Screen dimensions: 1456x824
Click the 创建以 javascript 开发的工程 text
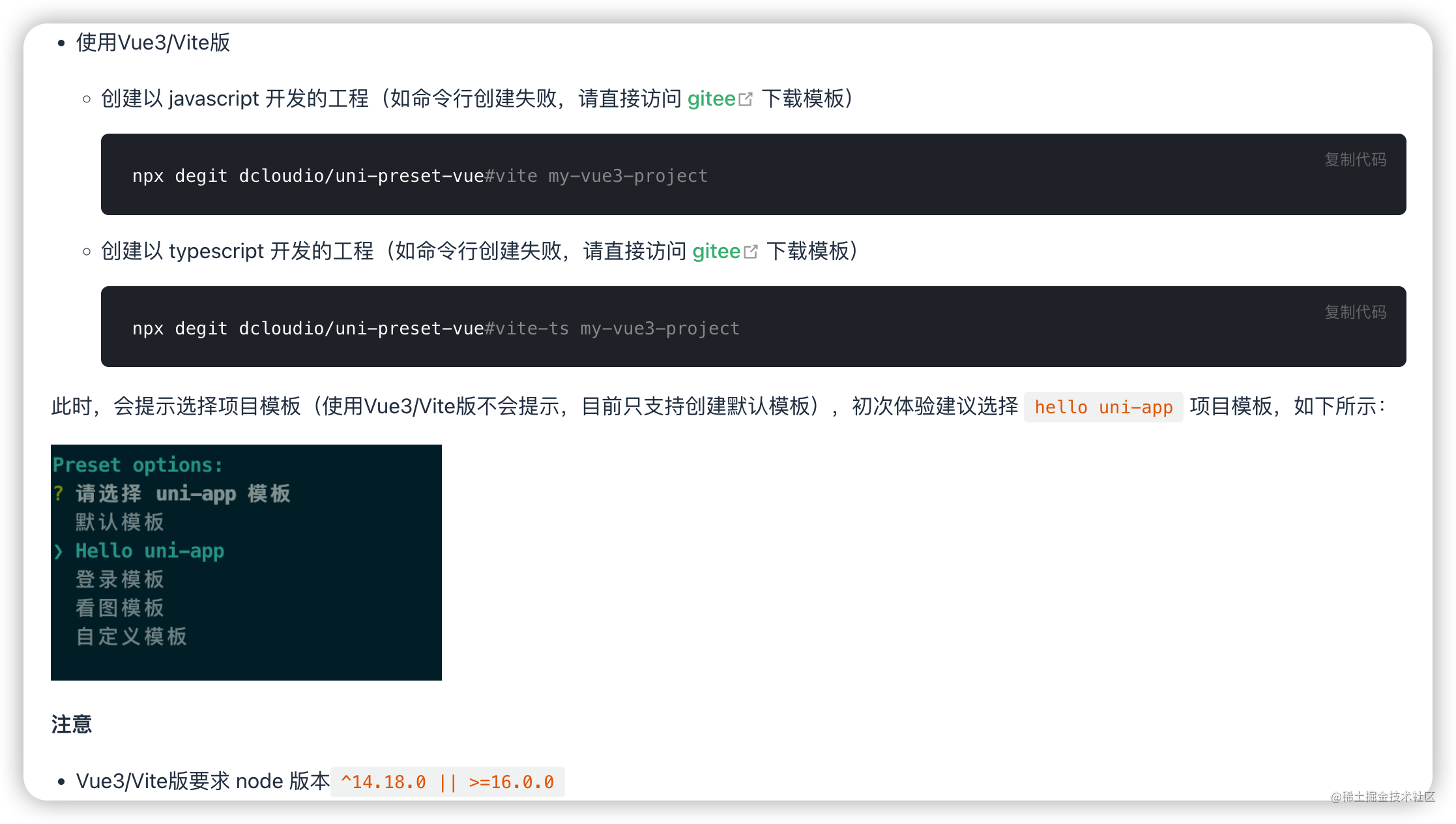[x=235, y=99]
